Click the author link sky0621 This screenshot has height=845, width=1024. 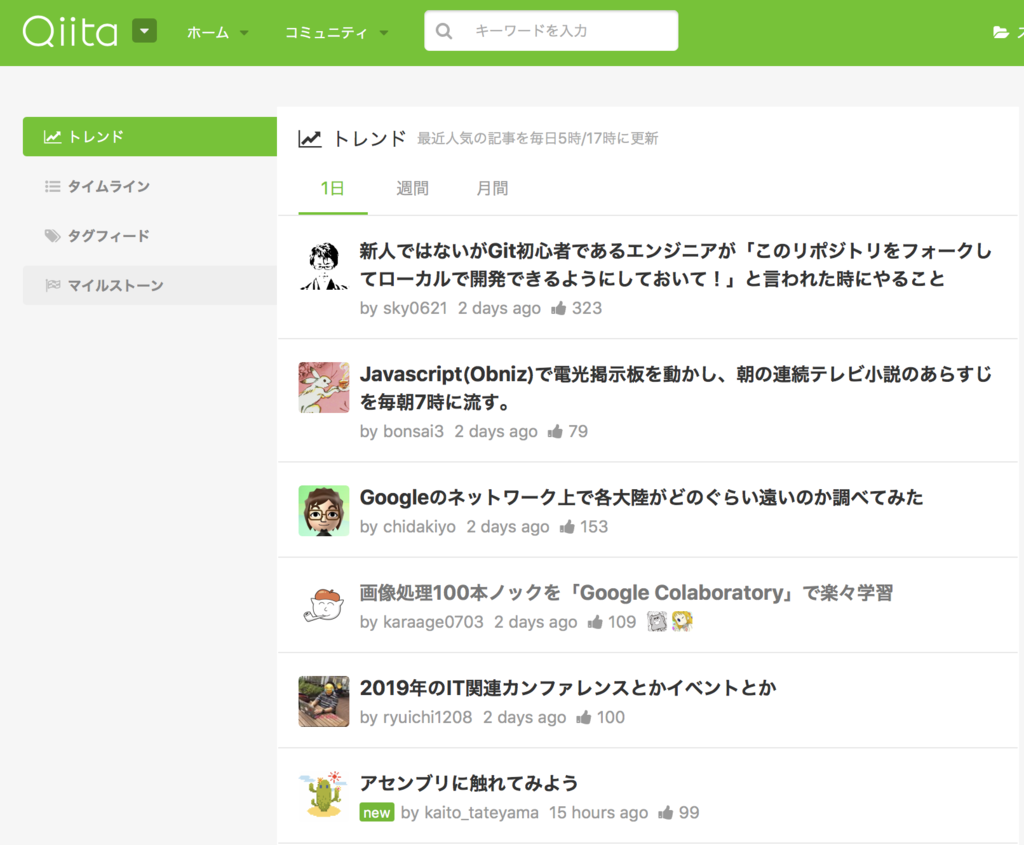pos(412,308)
